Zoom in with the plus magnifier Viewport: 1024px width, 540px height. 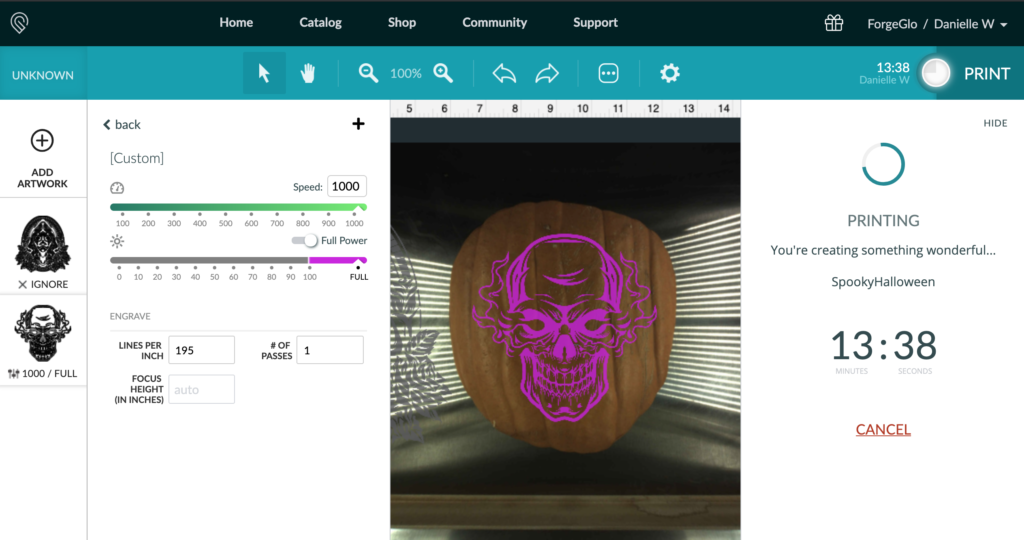point(443,72)
